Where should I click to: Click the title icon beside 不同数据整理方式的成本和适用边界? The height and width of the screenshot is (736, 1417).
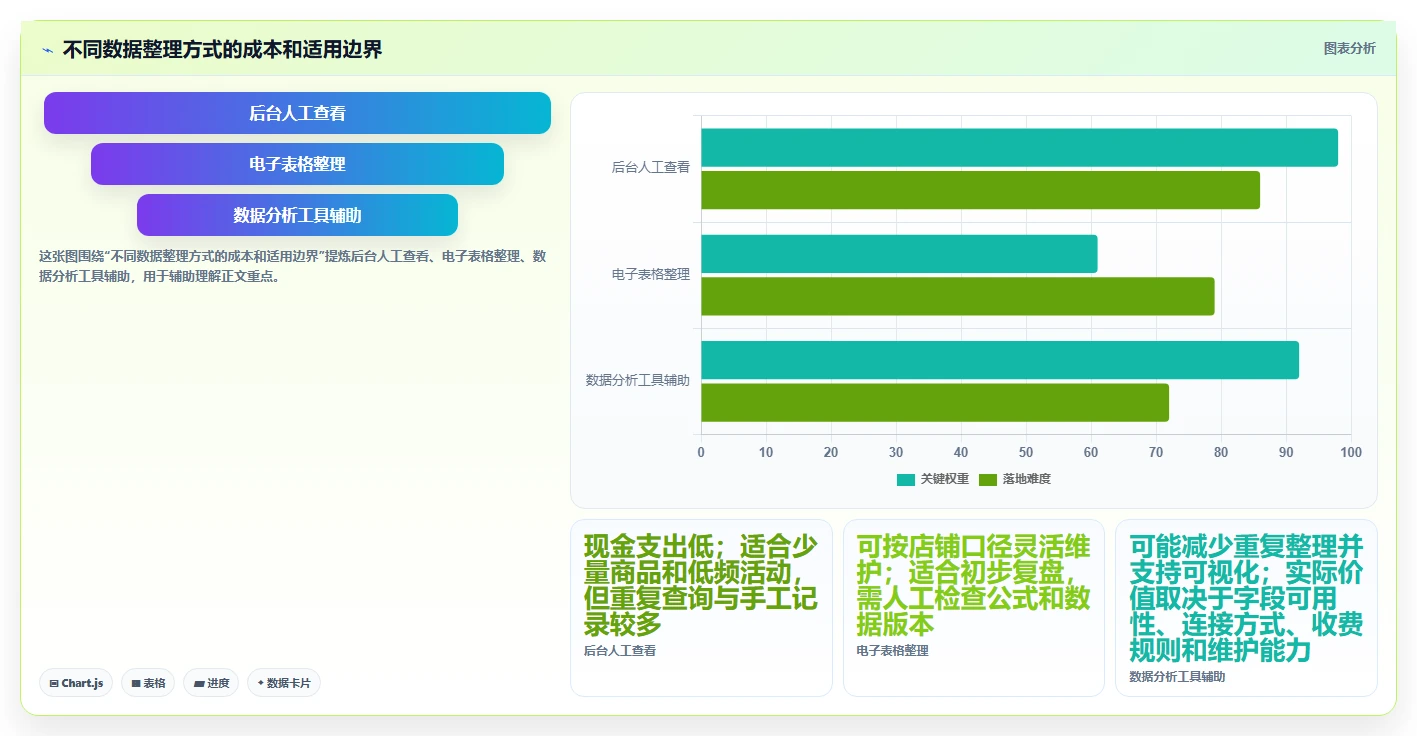tap(47, 49)
